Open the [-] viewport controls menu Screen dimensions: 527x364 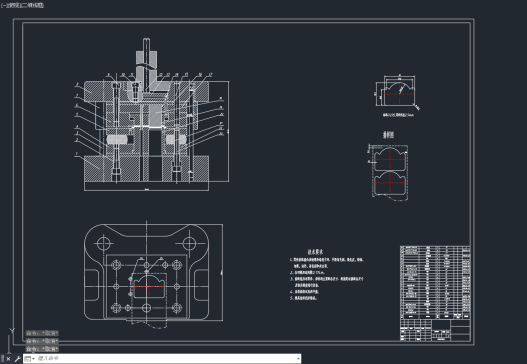[x=3, y=5]
